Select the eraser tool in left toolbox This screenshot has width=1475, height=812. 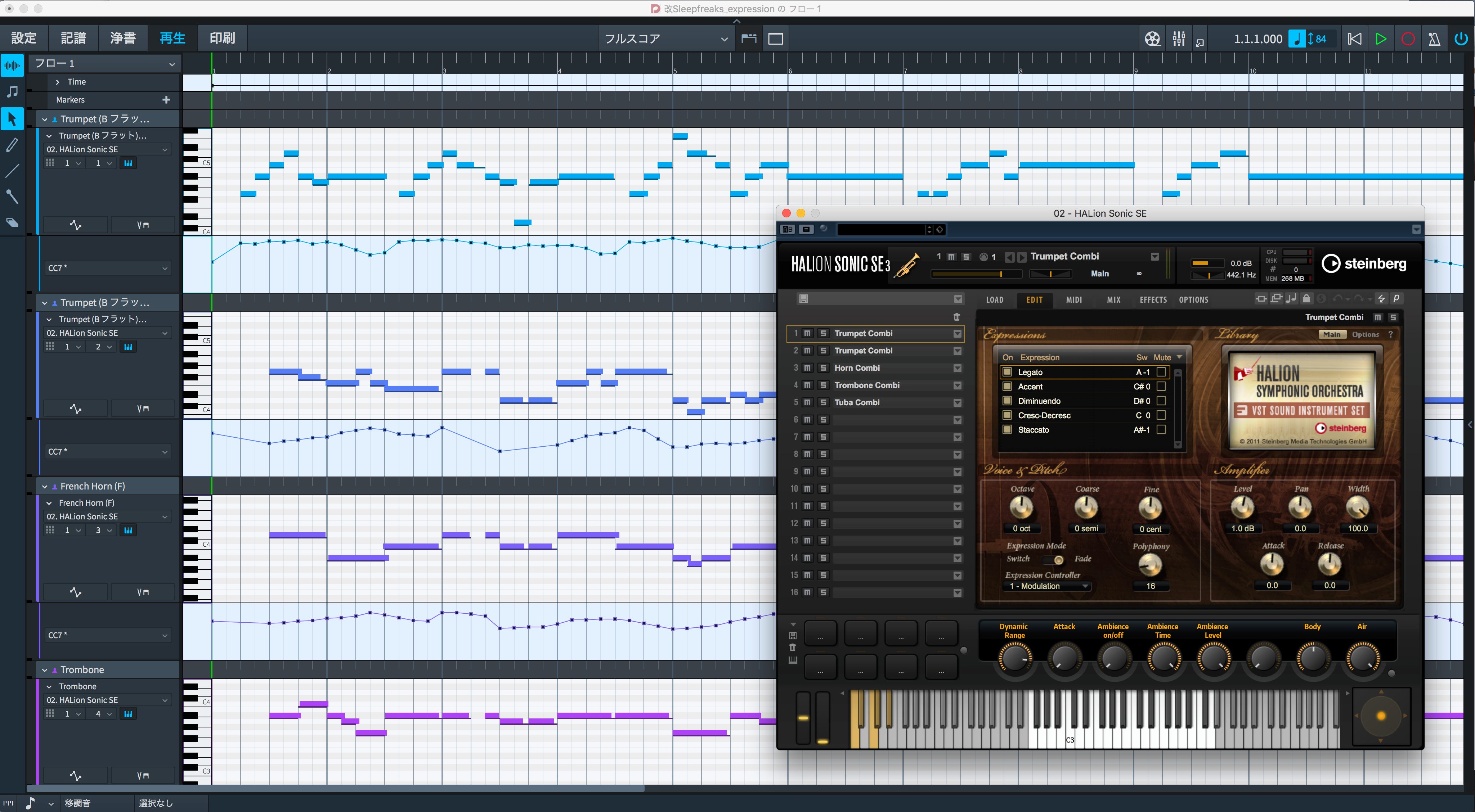tap(12, 223)
